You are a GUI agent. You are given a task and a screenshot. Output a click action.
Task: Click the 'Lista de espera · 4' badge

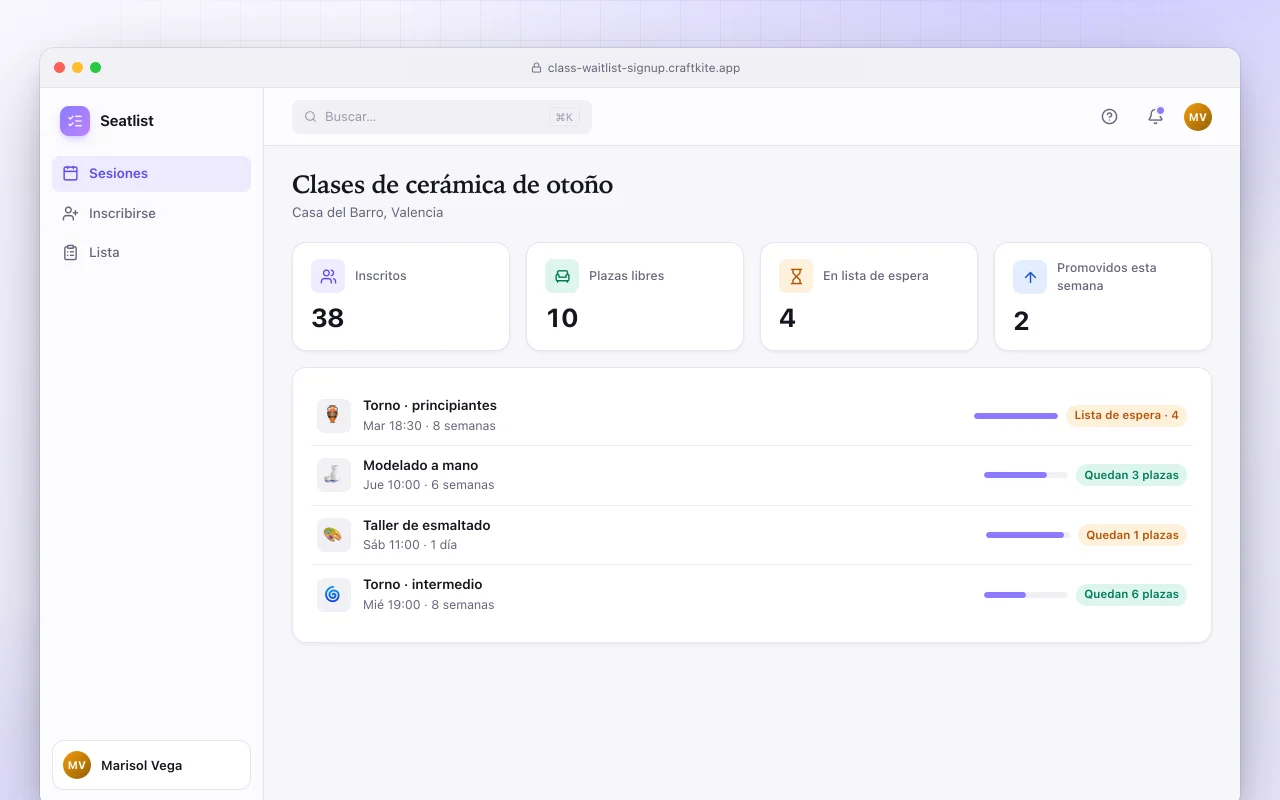point(1126,415)
